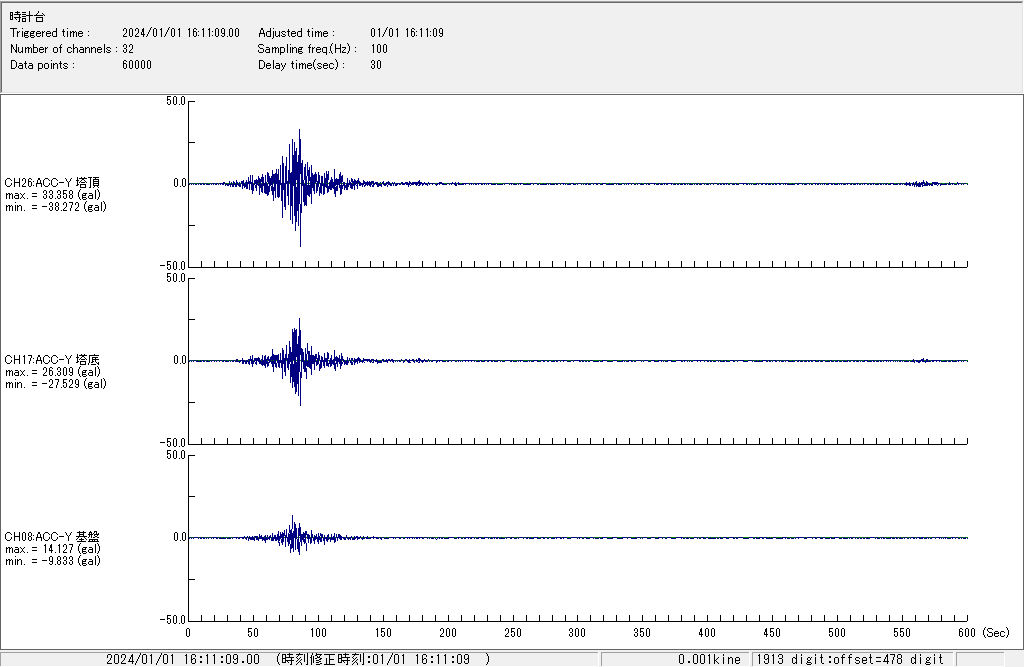This screenshot has width=1024, height=667.
Task: Click the Number of channels value 32
Action: coord(128,49)
